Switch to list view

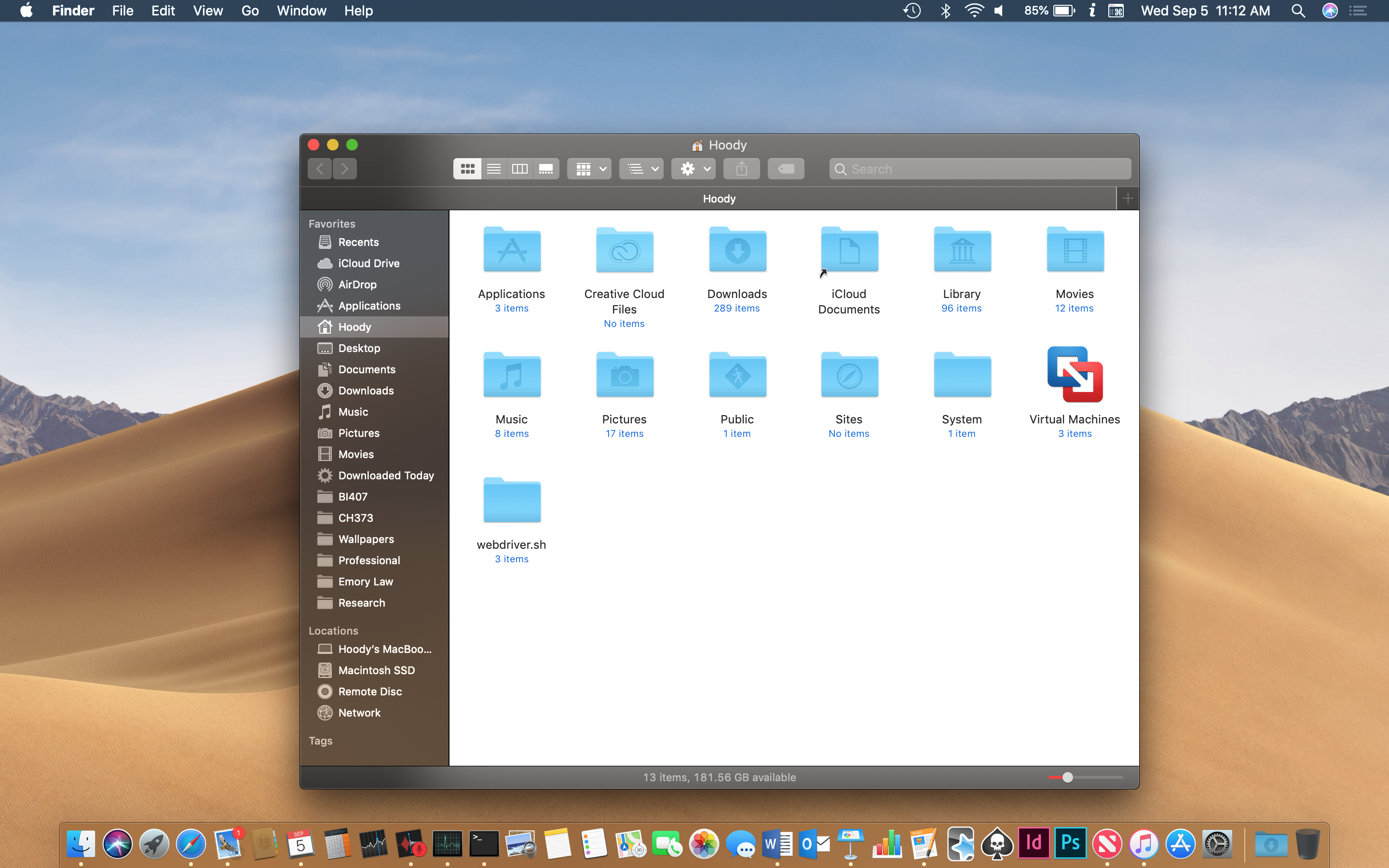point(493,169)
